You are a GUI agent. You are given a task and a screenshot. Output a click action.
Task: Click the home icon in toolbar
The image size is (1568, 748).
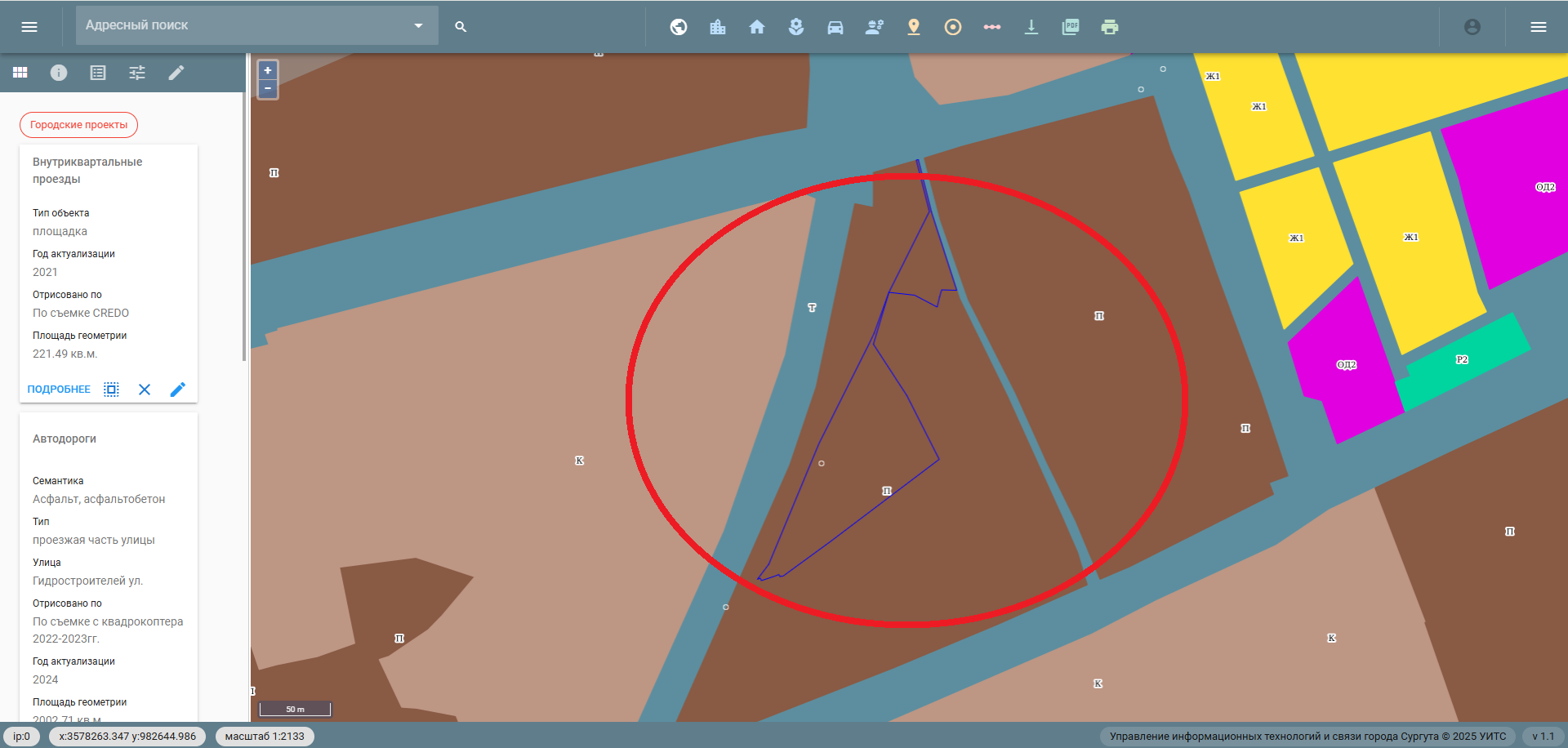tap(756, 27)
